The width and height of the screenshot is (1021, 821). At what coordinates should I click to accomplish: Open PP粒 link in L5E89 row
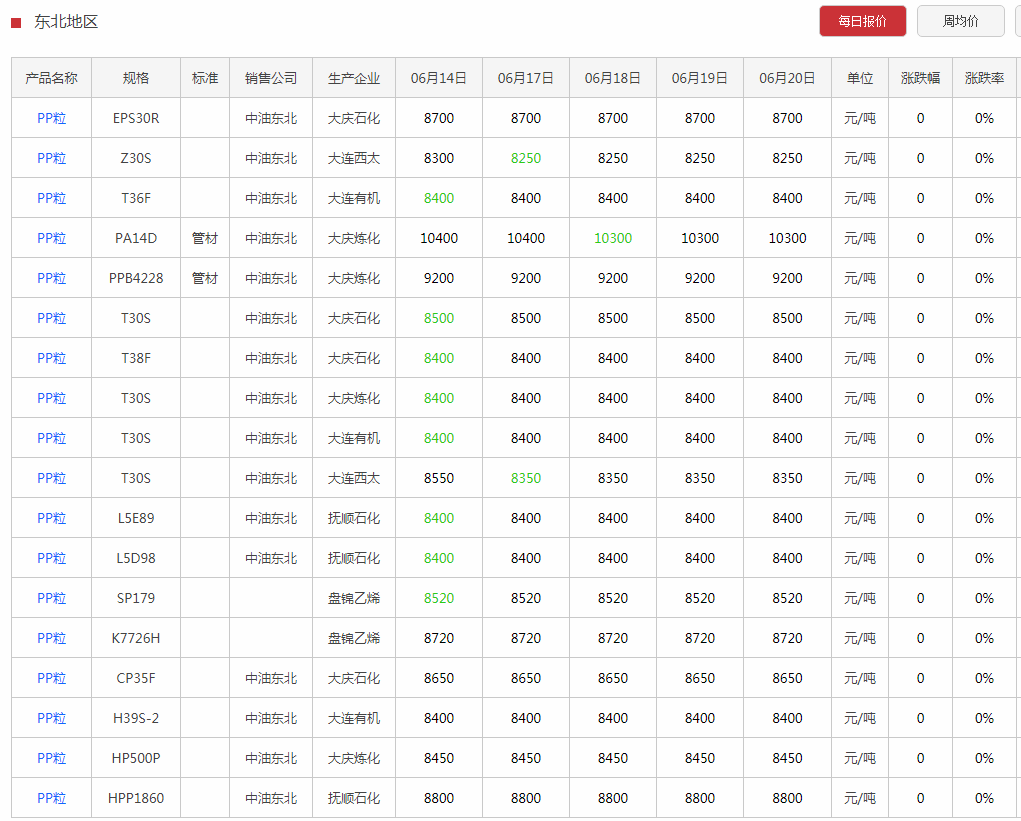pyautogui.click(x=51, y=518)
